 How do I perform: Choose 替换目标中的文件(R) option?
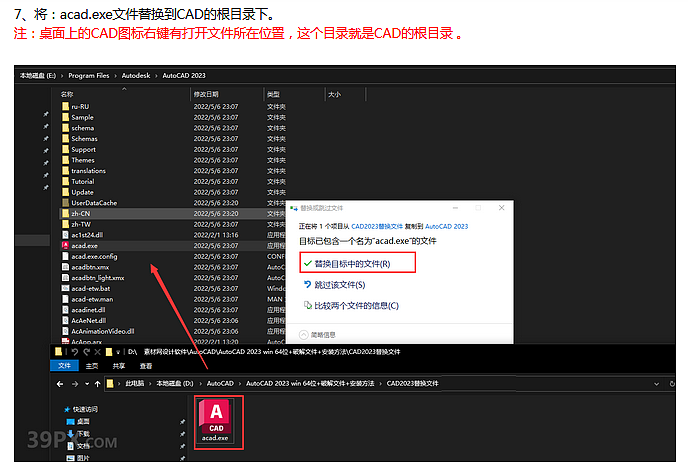(x=357, y=263)
